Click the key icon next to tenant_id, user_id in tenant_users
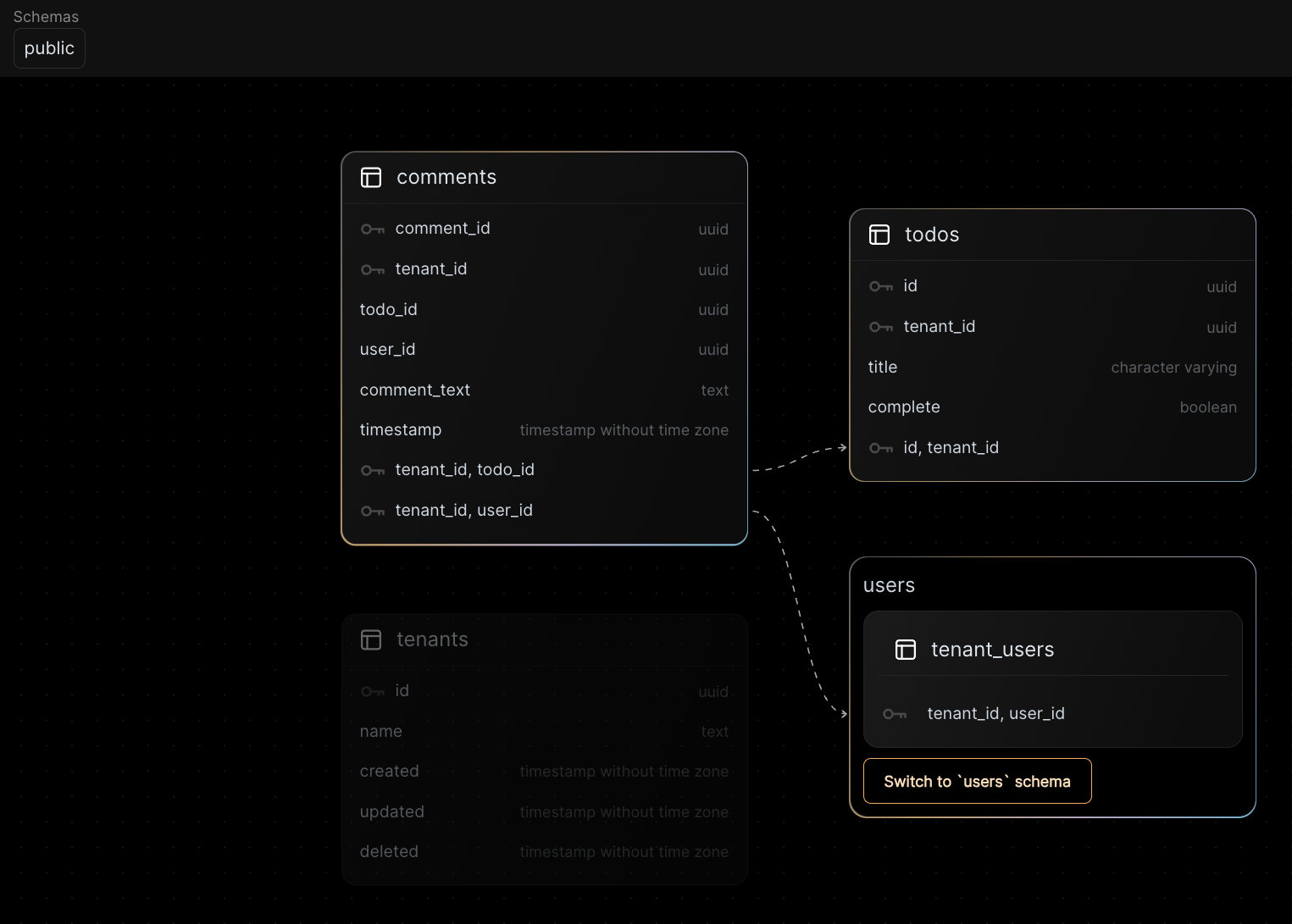1292x924 pixels. pos(895,714)
